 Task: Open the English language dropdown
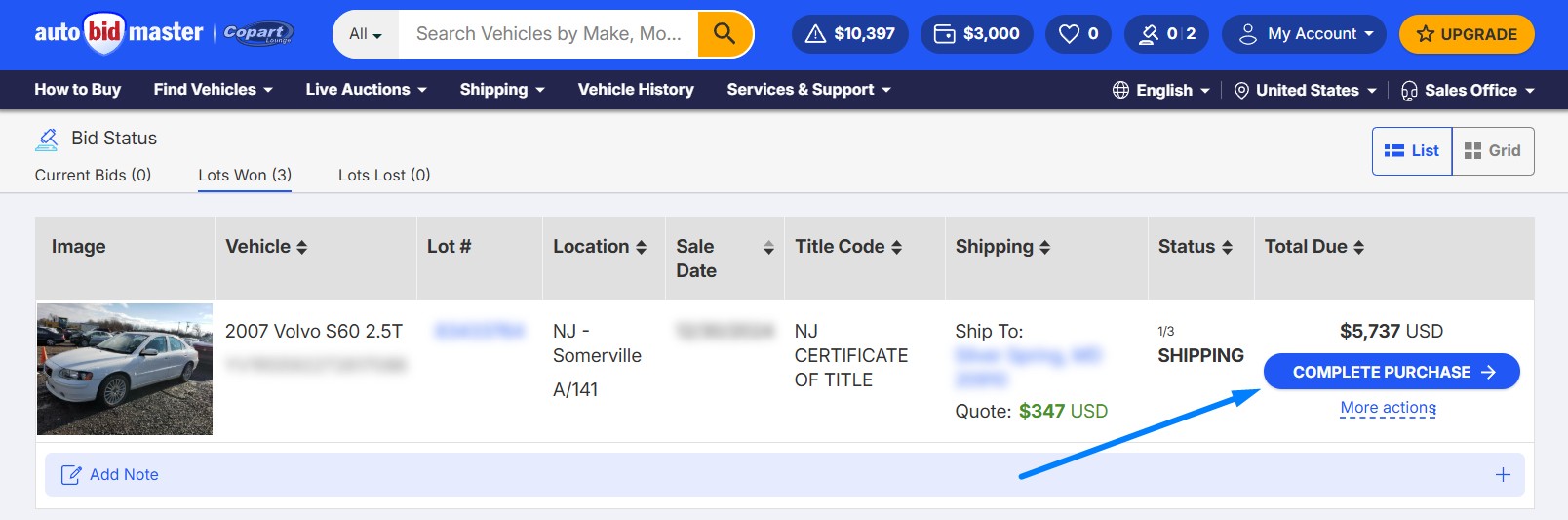pos(1161,90)
